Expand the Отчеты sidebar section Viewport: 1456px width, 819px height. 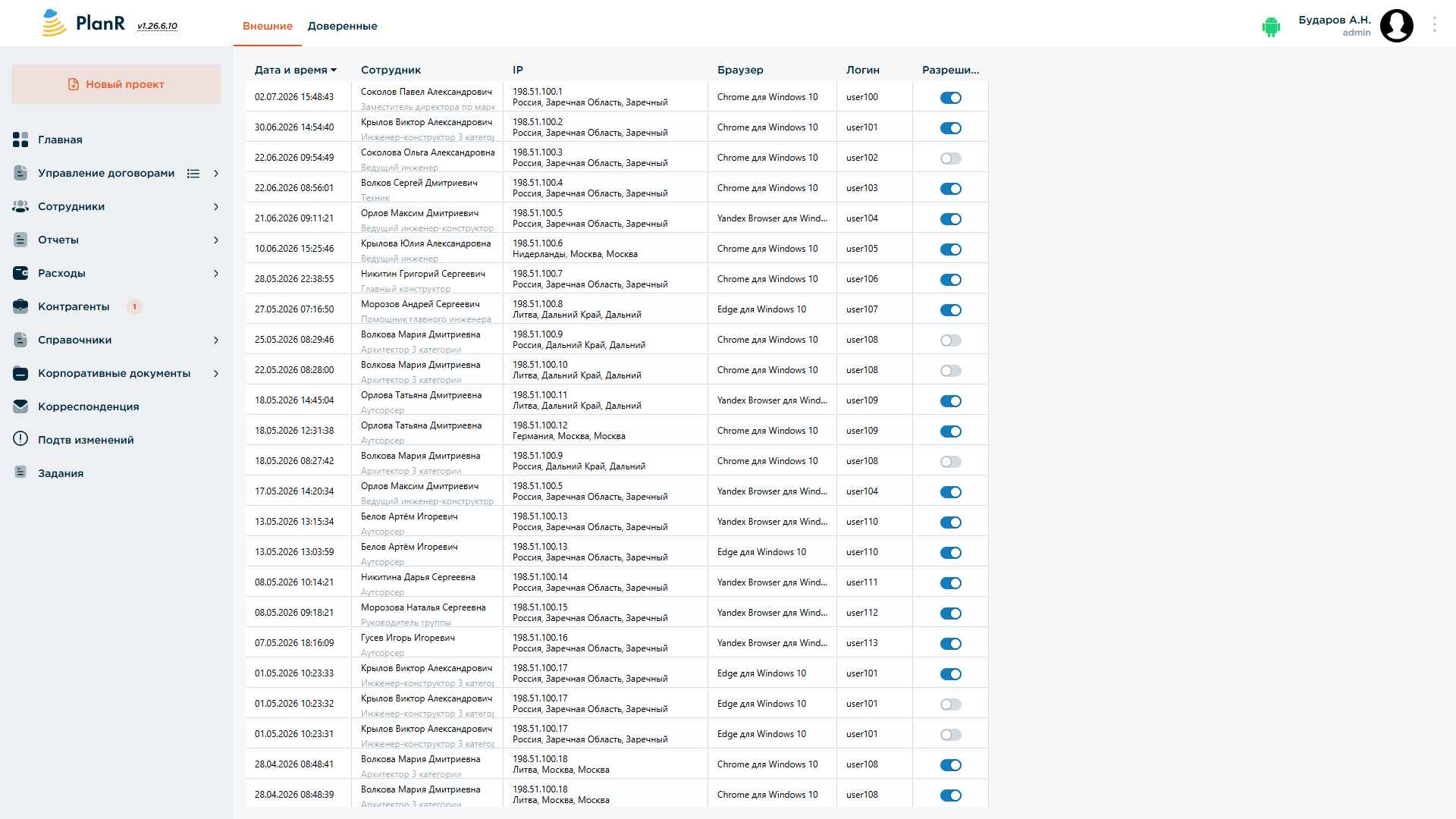pyautogui.click(x=216, y=240)
